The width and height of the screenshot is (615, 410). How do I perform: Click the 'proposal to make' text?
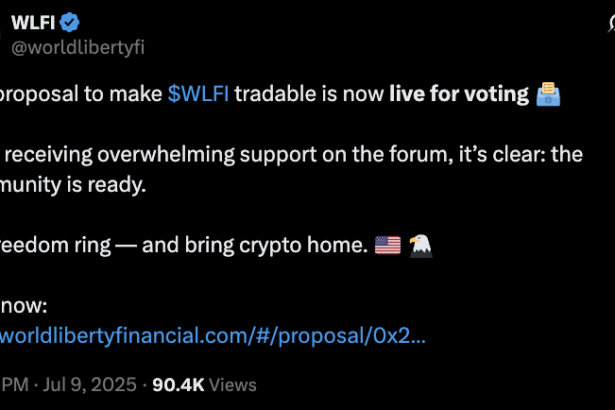coord(80,95)
